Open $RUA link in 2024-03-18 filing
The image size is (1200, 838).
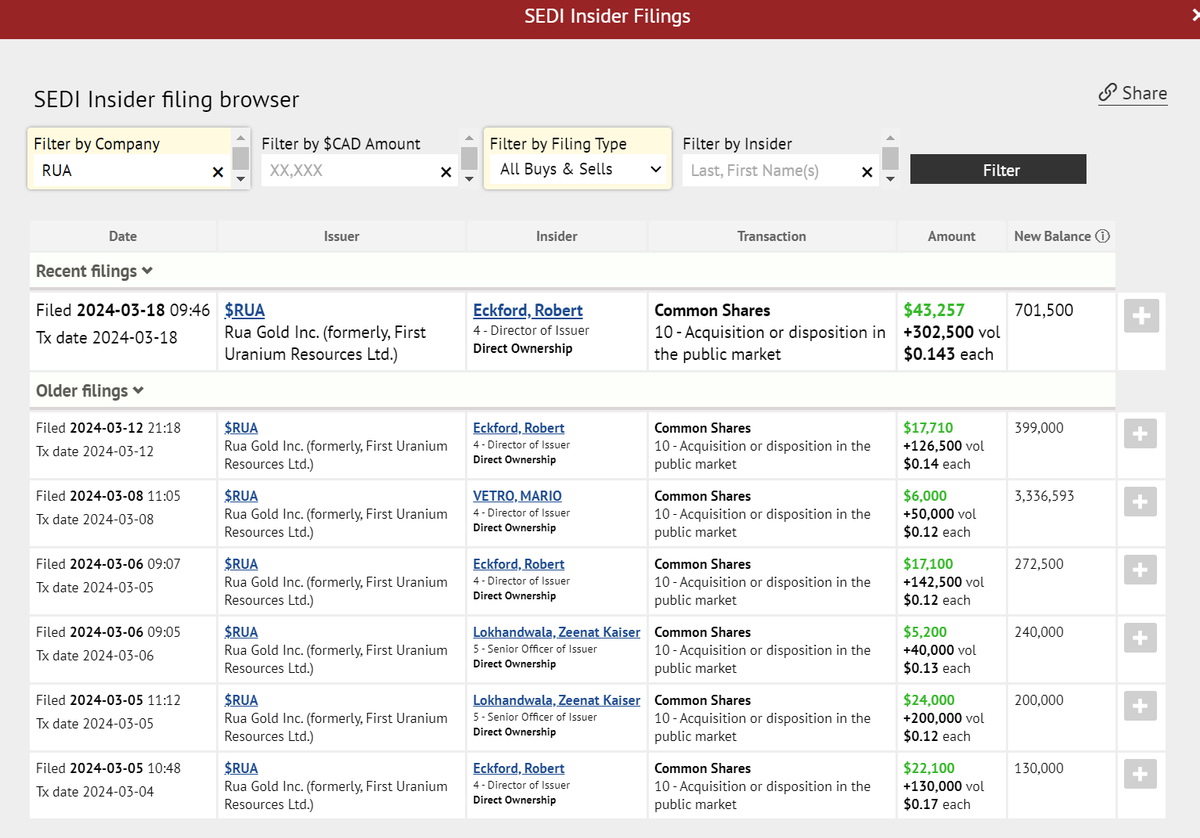click(245, 311)
